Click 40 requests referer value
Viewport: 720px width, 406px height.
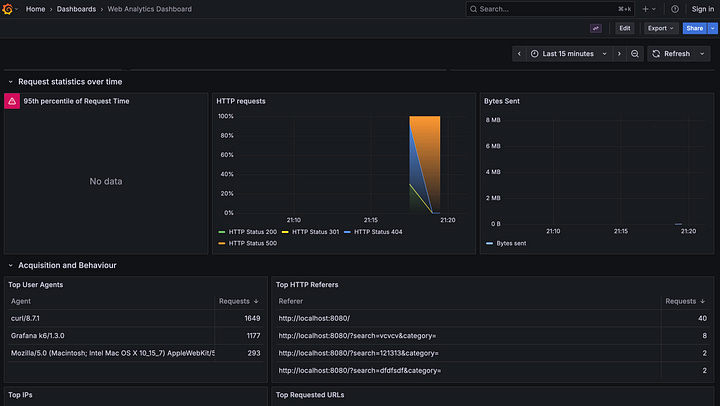[702, 318]
